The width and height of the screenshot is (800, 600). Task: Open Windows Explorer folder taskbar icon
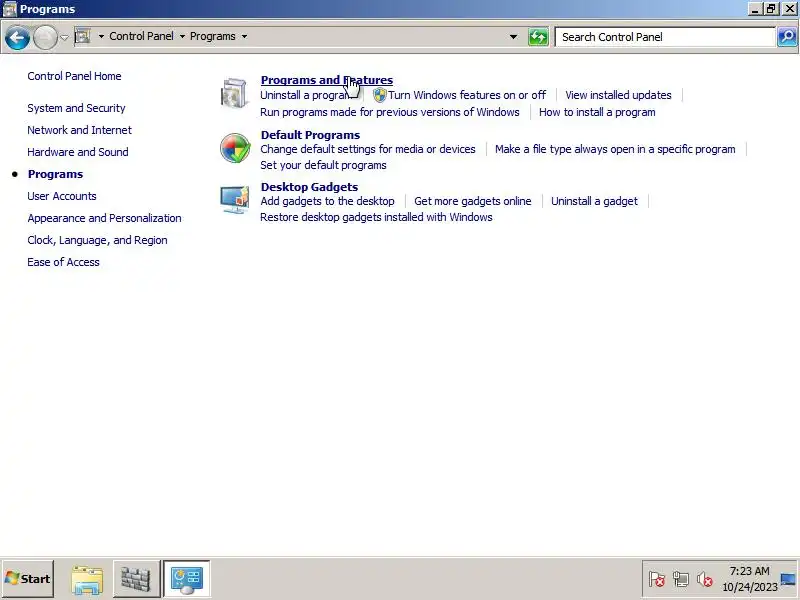(x=87, y=580)
